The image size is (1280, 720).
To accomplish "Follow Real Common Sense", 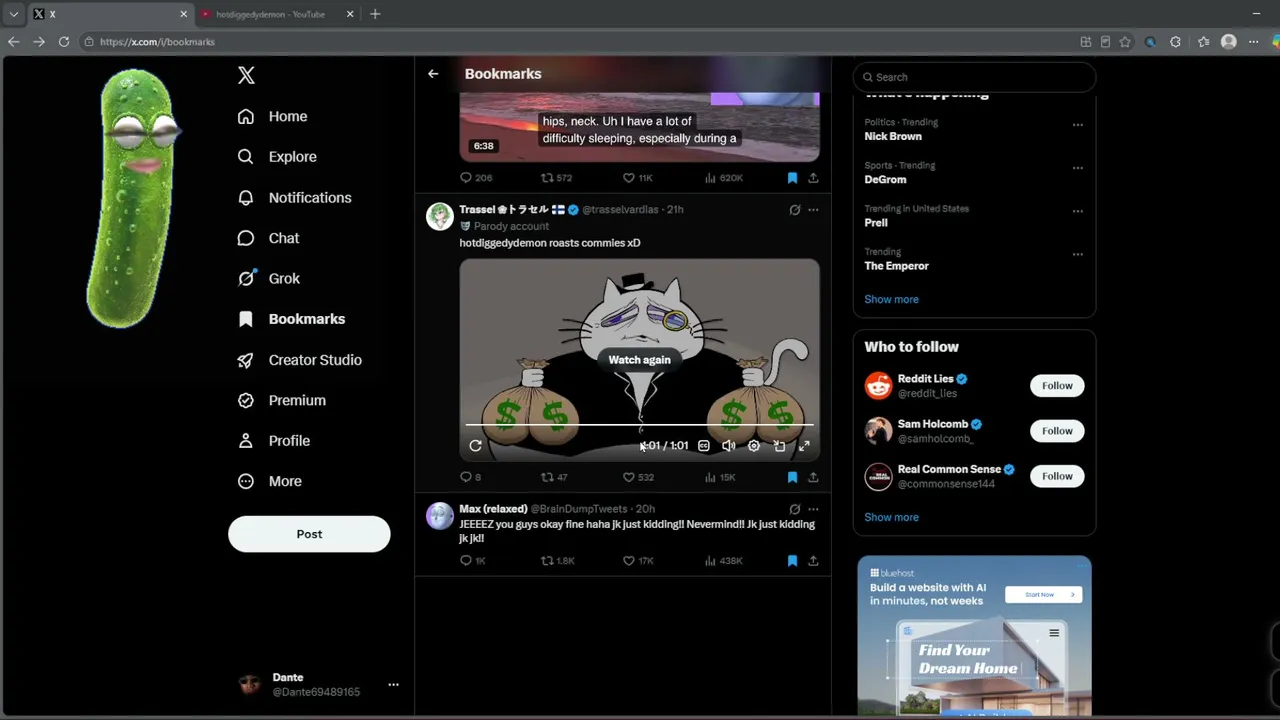I will (1057, 476).
